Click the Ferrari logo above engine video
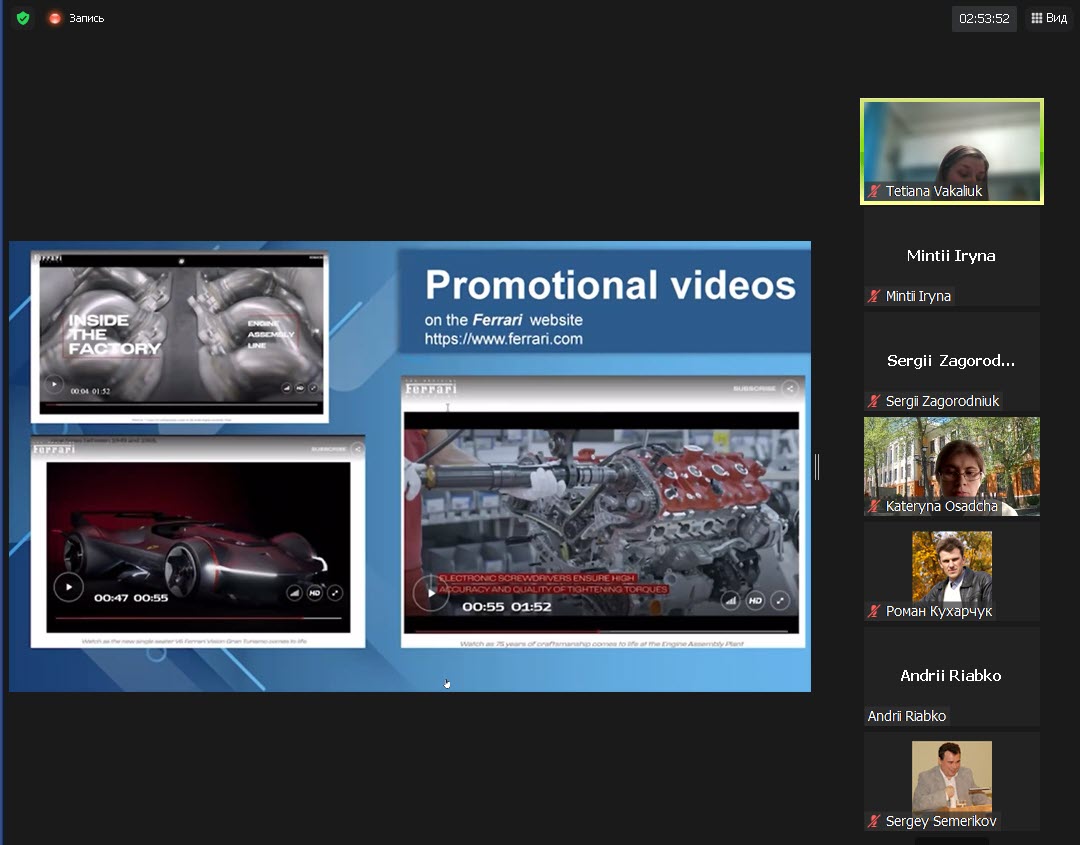The width and height of the screenshot is (1080, 845). (x=430, y=388)
